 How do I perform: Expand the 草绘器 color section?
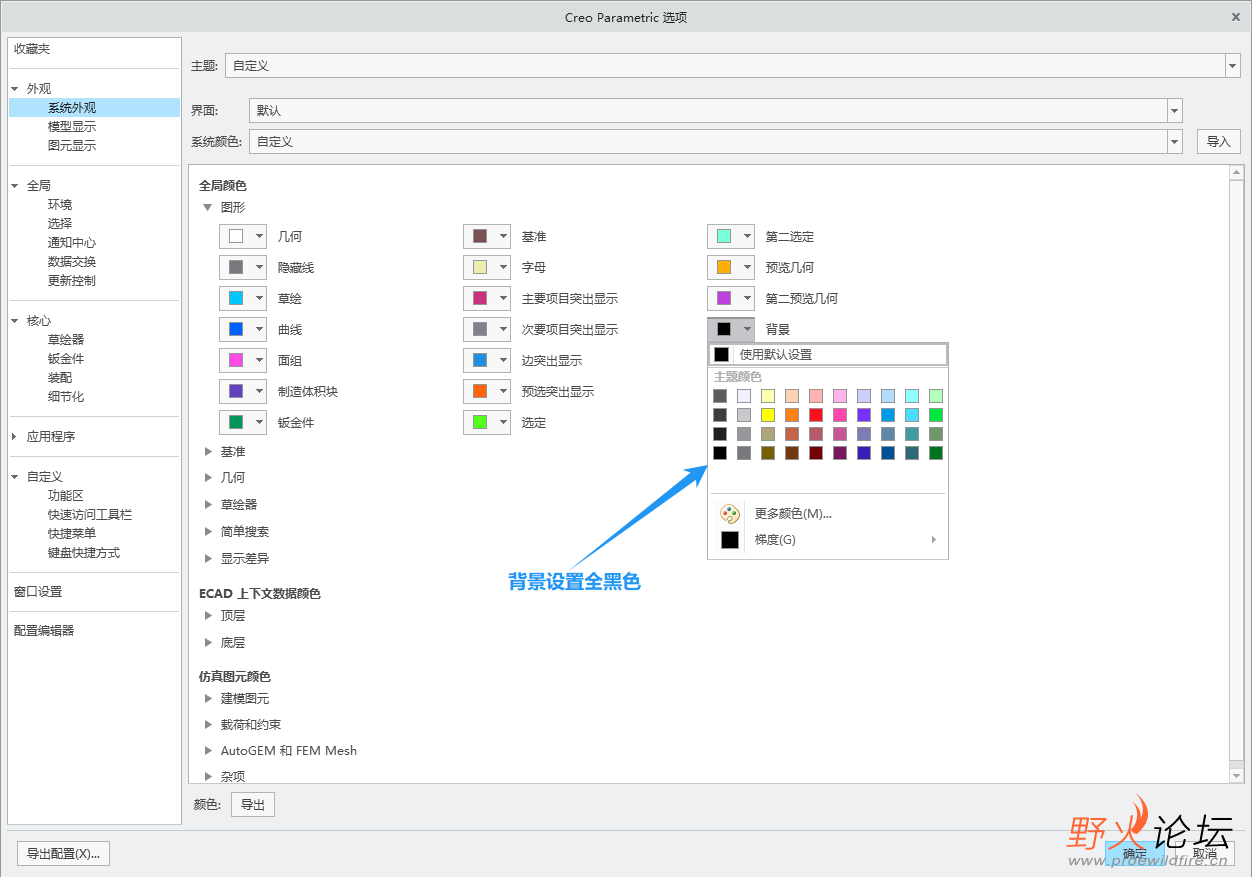point(208,505)
